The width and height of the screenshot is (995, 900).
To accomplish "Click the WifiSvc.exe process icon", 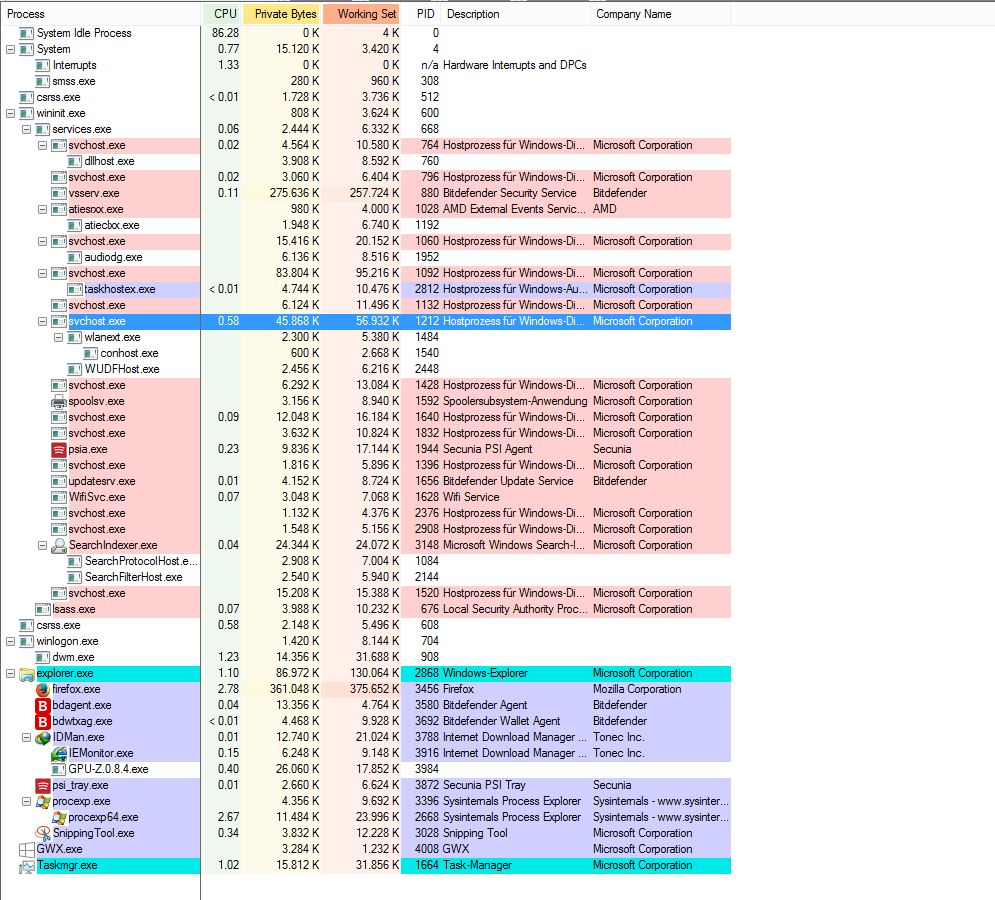I will tap(58, 497).
